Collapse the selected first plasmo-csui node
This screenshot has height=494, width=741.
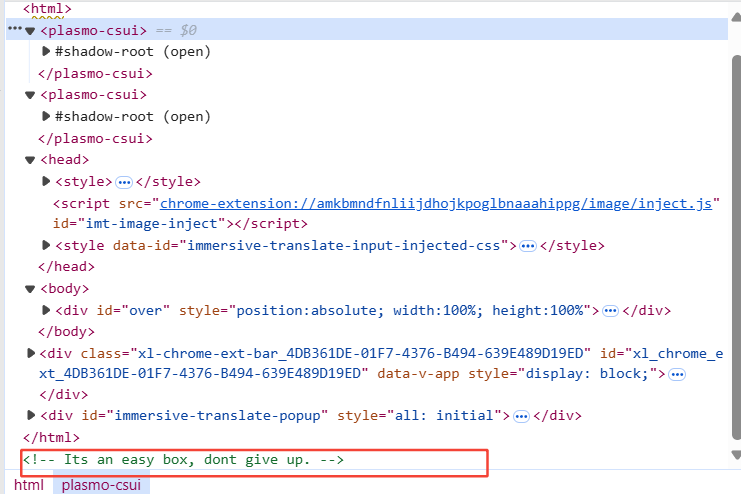click(30, 31)
